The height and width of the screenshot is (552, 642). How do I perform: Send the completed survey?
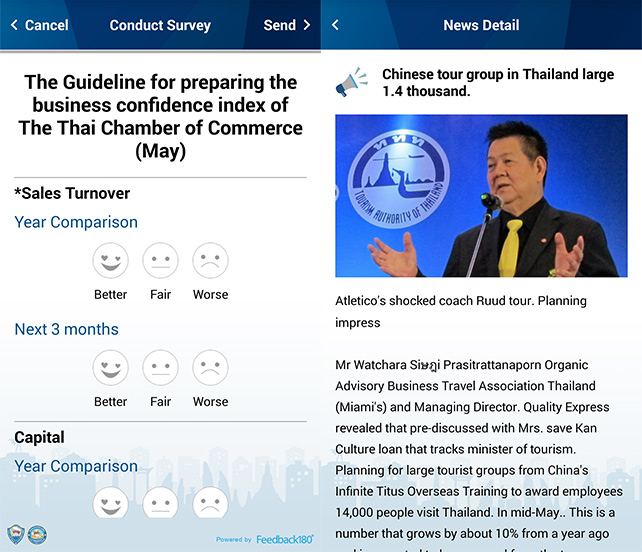coord(287,25)
